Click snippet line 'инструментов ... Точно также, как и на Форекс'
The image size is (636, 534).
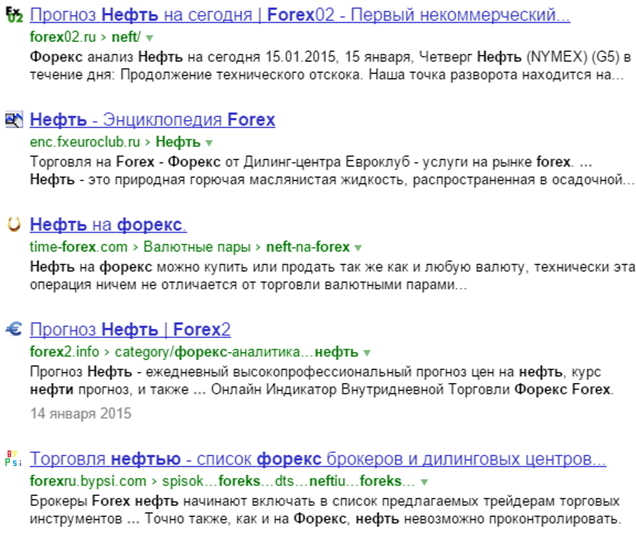click(x=325, y=519)
